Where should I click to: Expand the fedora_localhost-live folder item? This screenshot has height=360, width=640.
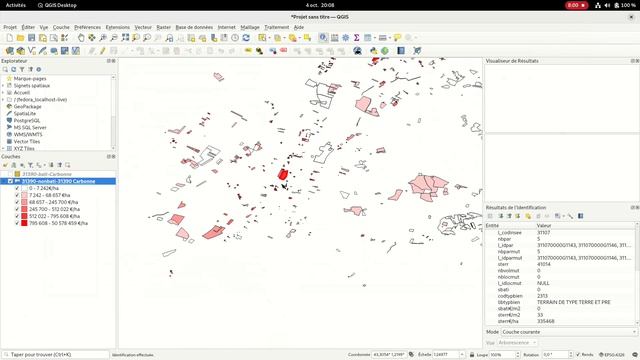pyautogui.click(x=3, y=99)
